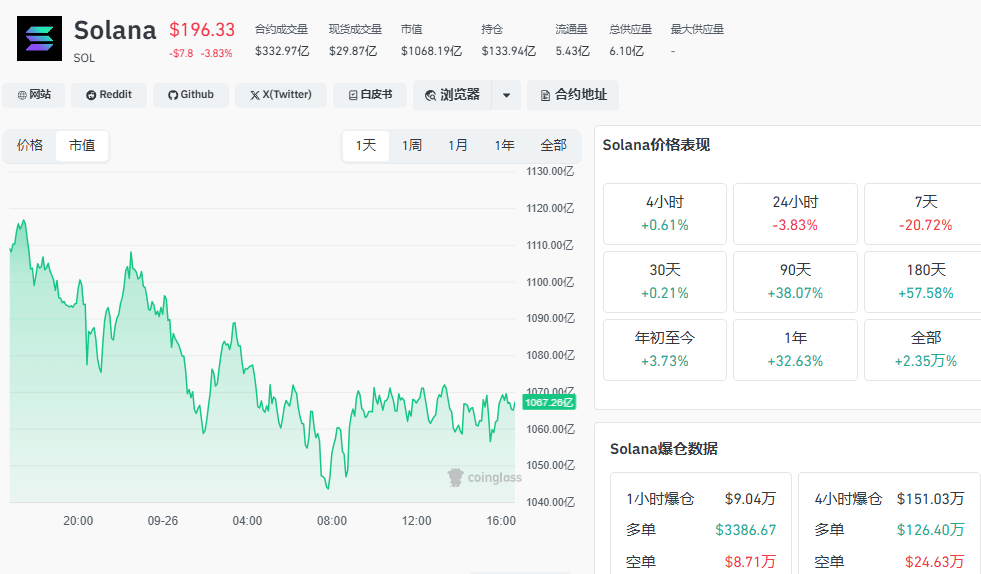Viewport: 981px width, 574px height.
Task: Open the 白皮书 whitepaper button
Action: tap(370, 95)
